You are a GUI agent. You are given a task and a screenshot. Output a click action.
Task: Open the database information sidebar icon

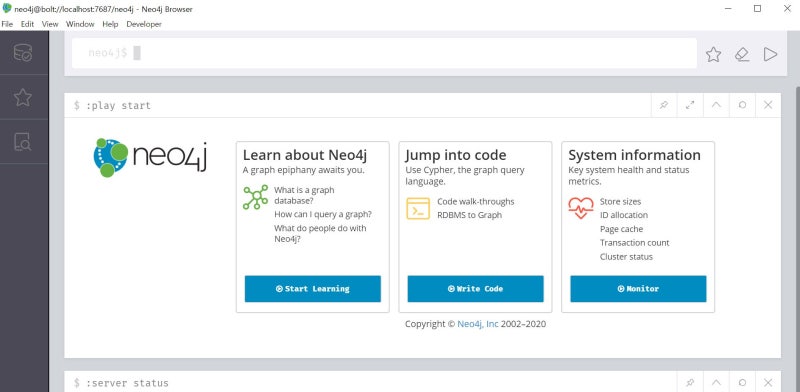[23, 53]
